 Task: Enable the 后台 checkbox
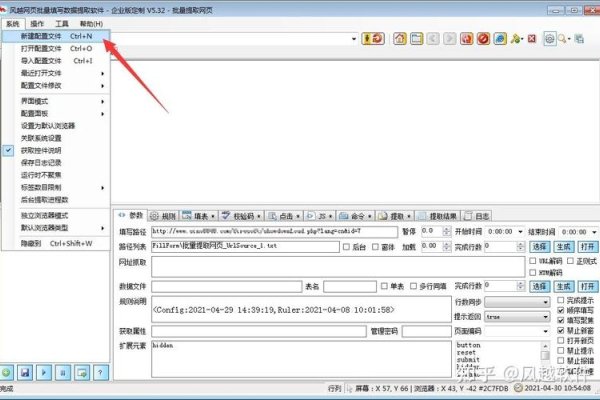[346, 245]
